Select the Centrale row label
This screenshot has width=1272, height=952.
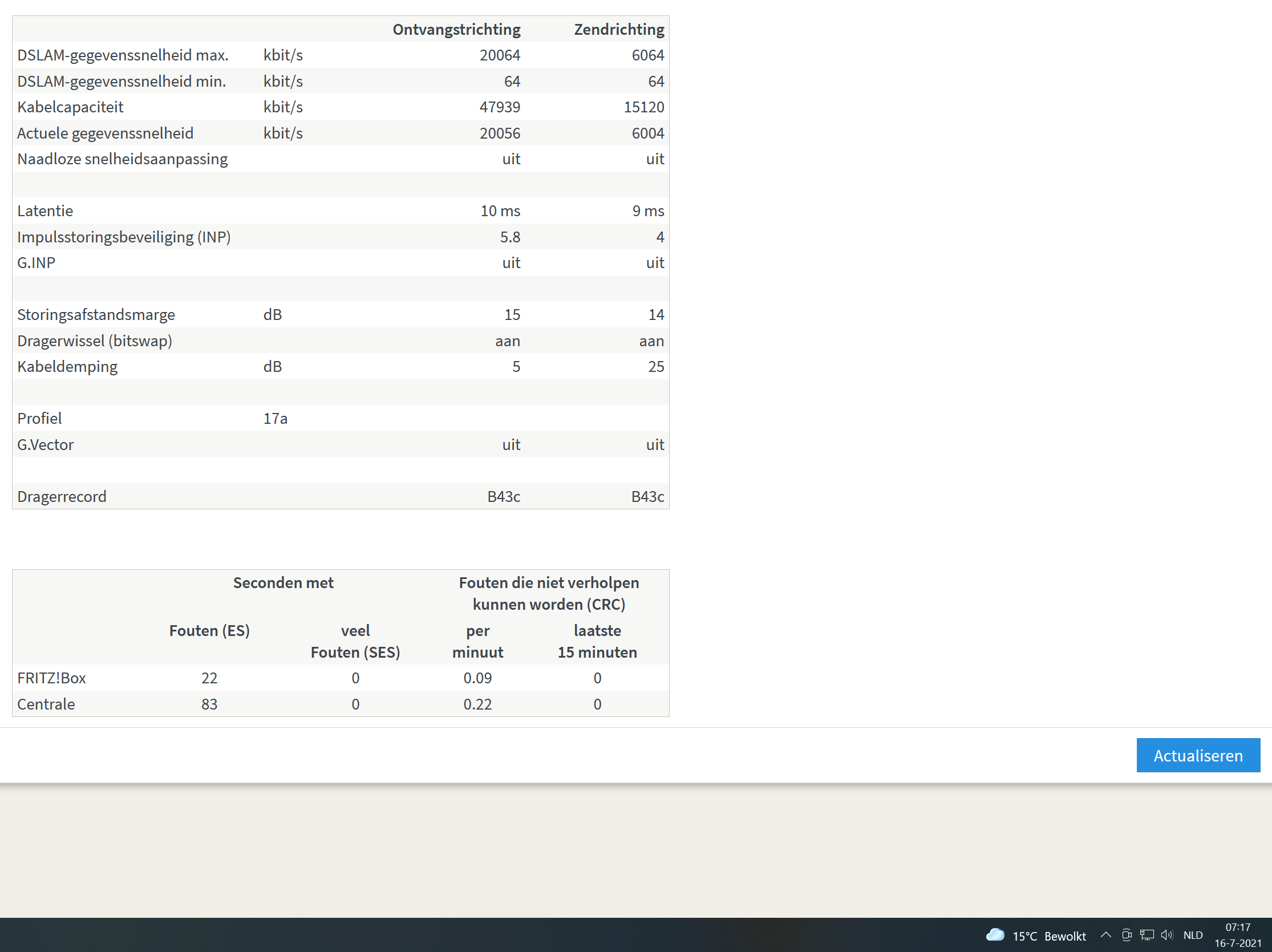[46, 704]
